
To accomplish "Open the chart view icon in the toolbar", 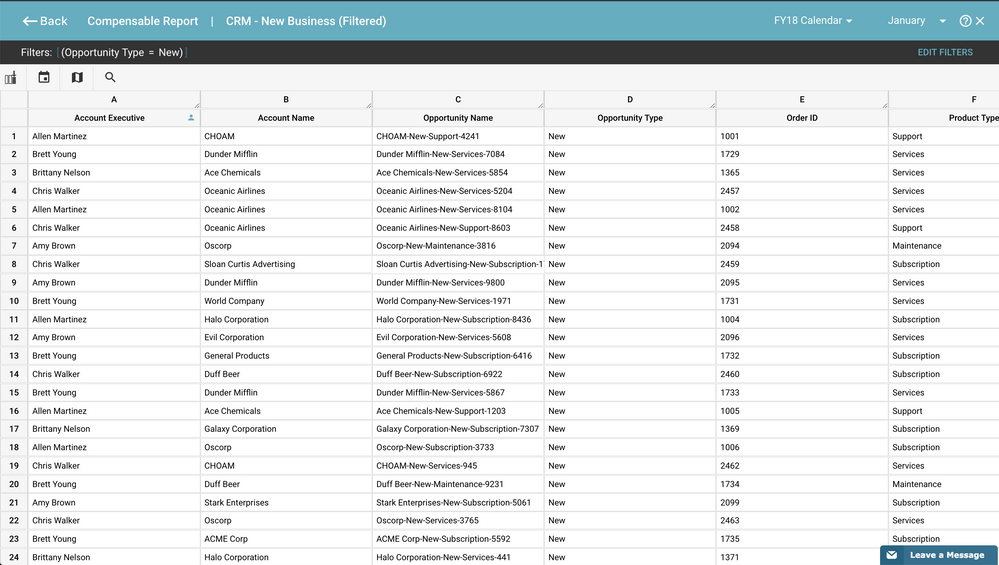I will point(11,78).
